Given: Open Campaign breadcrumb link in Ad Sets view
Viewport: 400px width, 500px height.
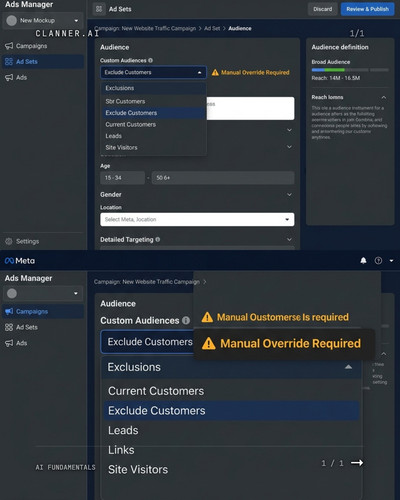Looking at the screenshot, I should pos(145,28).
